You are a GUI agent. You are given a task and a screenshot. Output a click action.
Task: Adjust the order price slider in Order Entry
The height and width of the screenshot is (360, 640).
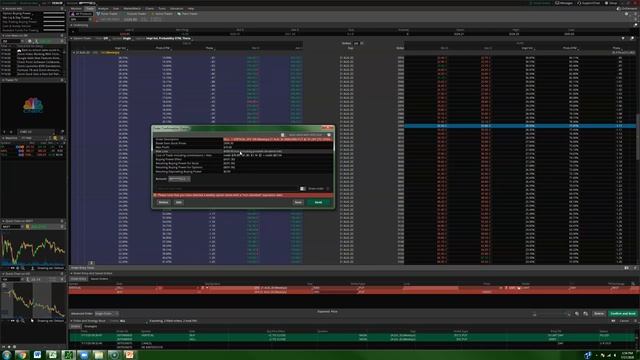click(551, 314)
